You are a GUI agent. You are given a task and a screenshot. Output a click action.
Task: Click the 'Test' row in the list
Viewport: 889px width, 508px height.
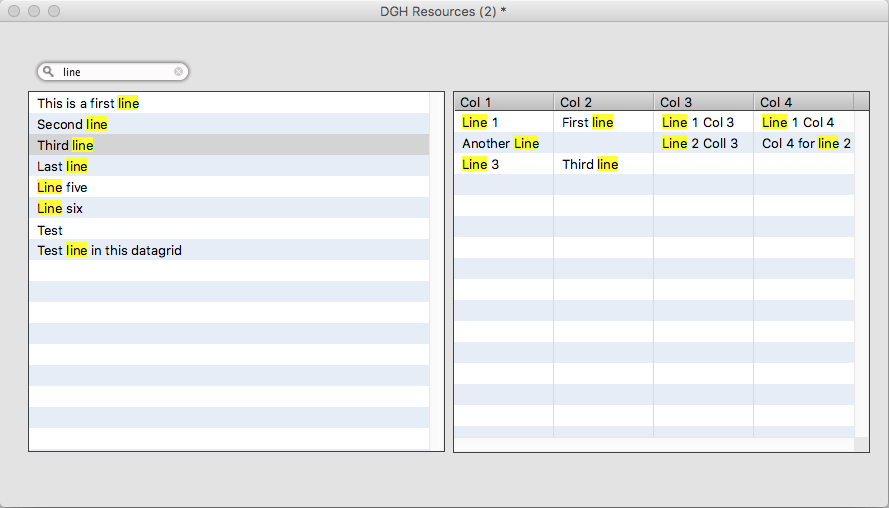tap(50, 230)
